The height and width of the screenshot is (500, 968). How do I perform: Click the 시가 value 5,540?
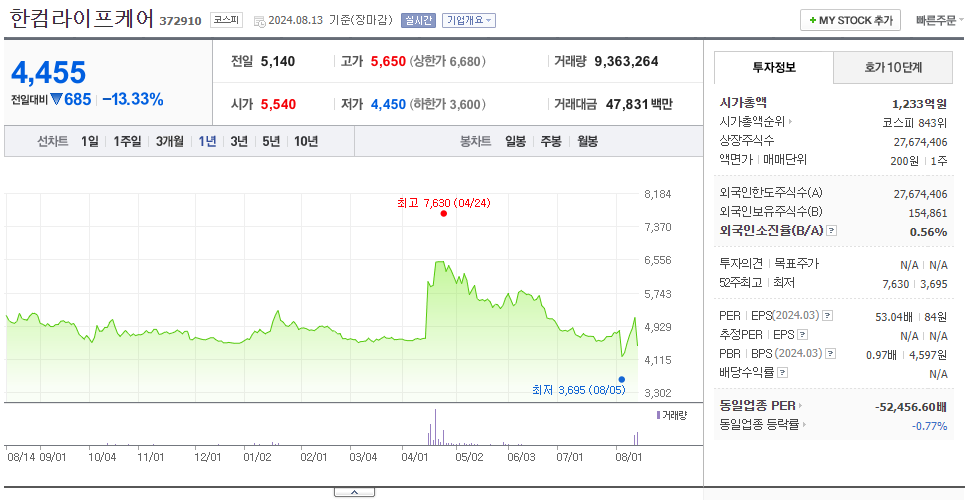coord(278,104)
